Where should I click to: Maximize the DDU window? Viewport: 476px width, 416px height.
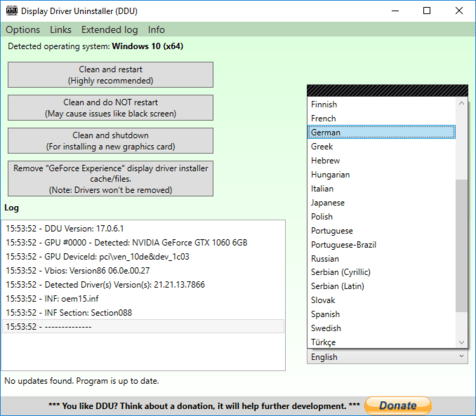point(427,11)
